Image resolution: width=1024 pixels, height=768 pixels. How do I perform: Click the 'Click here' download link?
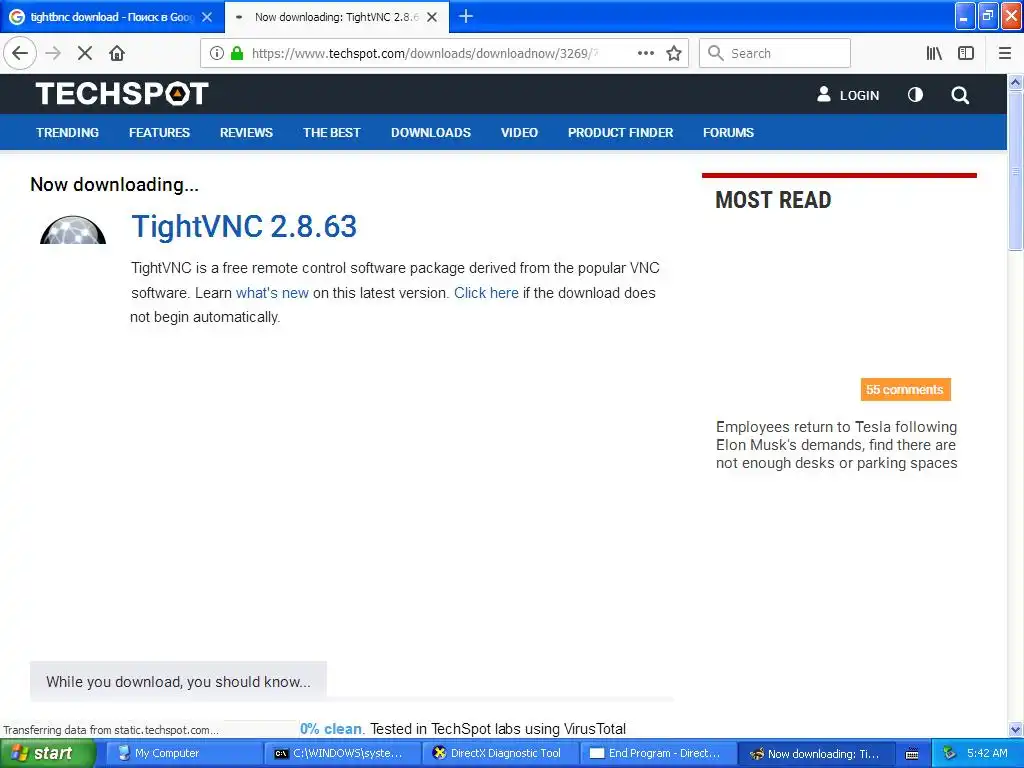click(x=486, y=293)
